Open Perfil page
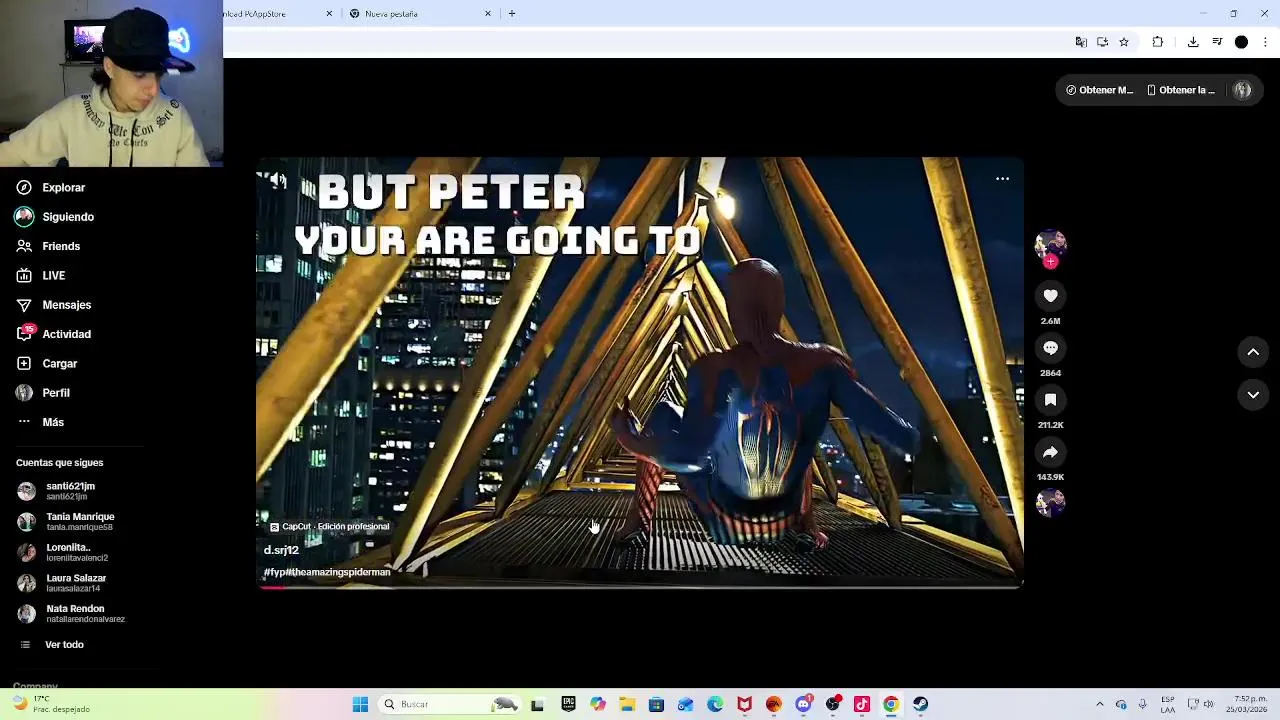The width and height of the screenshot is (1280, 720). pyautogui.click(x=43, y=393)
